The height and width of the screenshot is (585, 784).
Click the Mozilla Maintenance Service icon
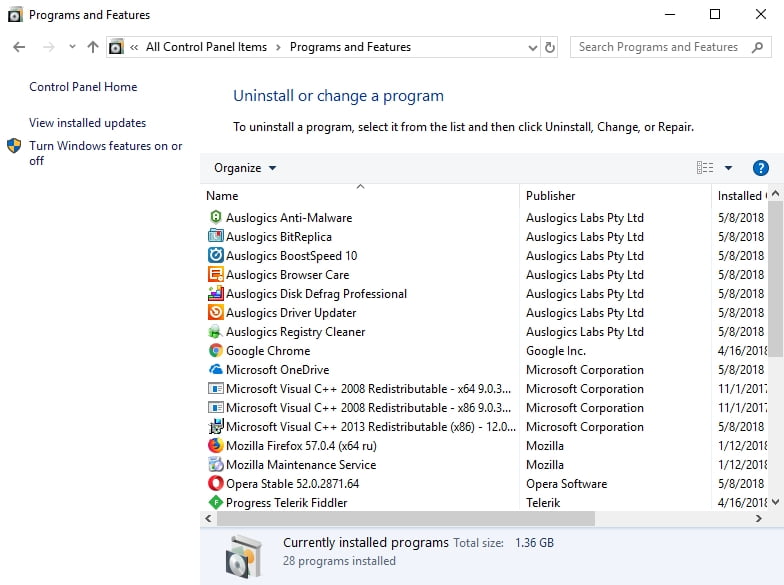tap(216, 464)
